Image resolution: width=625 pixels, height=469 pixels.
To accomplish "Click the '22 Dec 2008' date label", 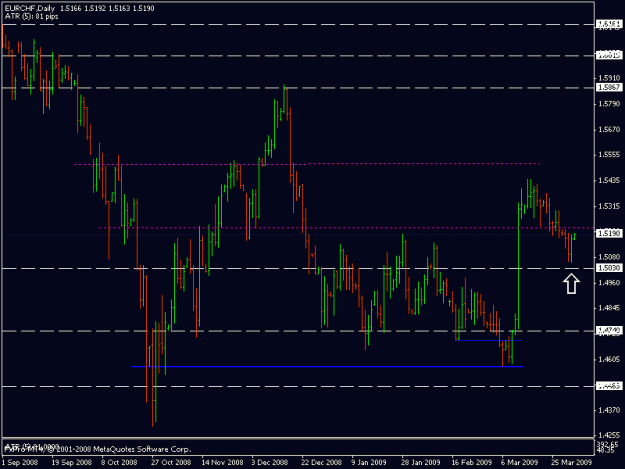I will coord(321,462).
